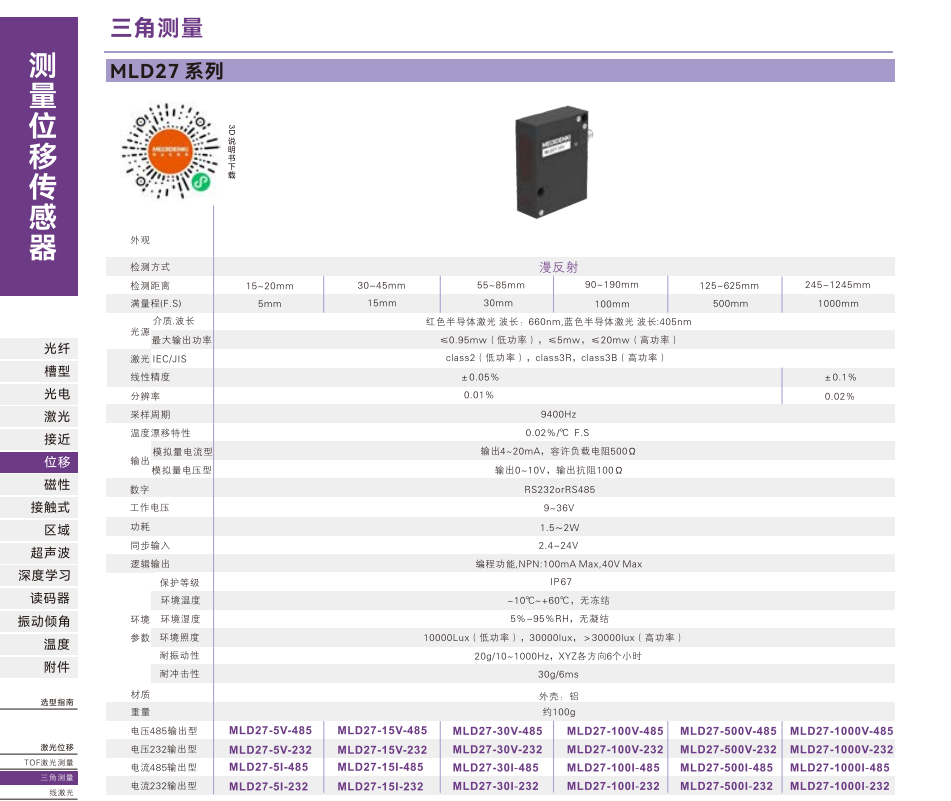Open the 光纤 category tab
The width and height of the screenshot is (951, 801).
(57, 349)
